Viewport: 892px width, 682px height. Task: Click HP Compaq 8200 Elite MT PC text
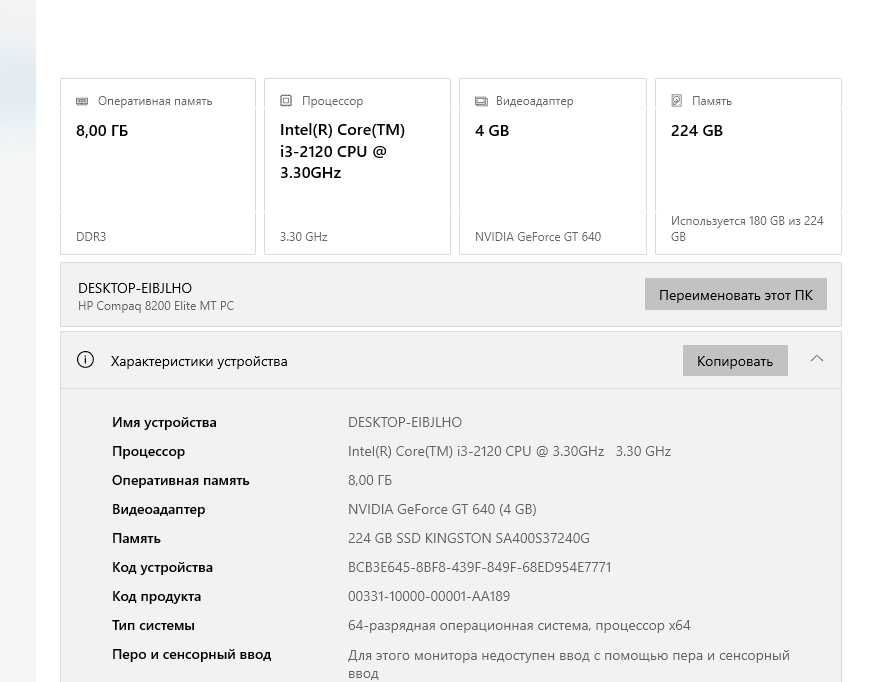156,306
